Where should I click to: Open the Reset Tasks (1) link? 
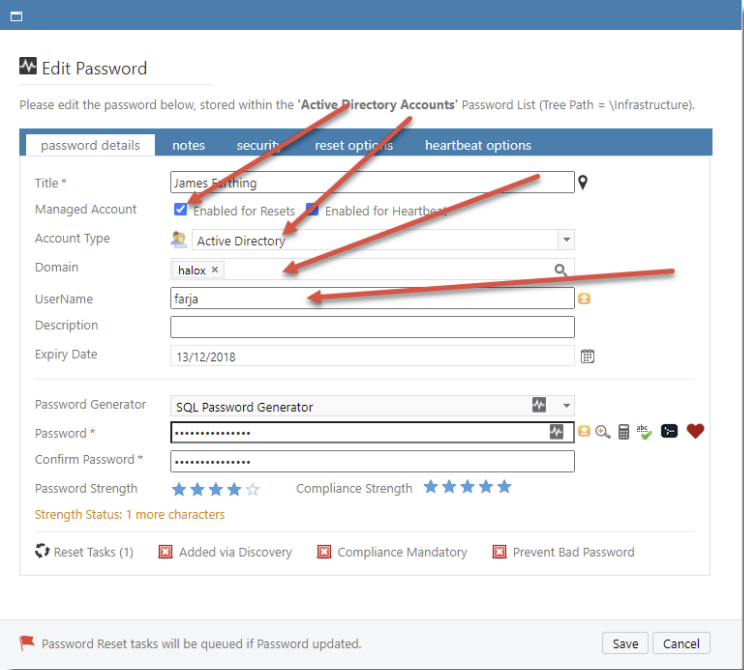tap(93, 552)
